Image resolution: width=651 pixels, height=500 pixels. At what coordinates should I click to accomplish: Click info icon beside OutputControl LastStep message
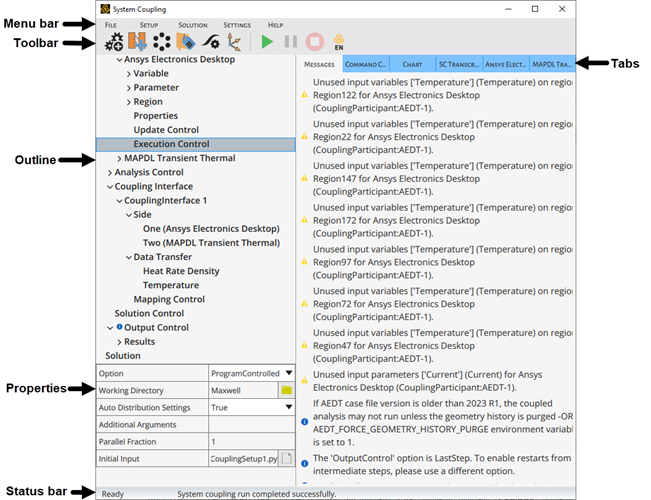pos(304,463)
